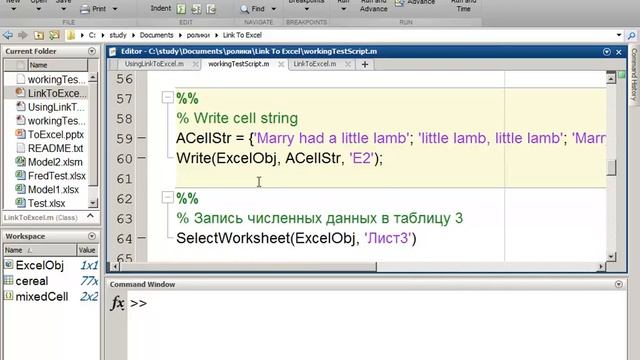Click the Name column header in Current Folder
The height and width of the screenshot is (360, 640).
point(58,65)
